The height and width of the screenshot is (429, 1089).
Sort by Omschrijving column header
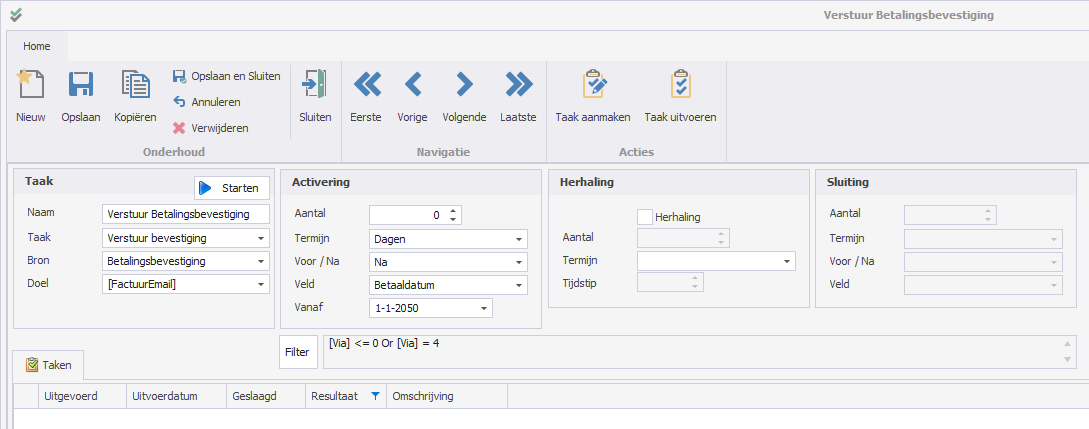447,396
